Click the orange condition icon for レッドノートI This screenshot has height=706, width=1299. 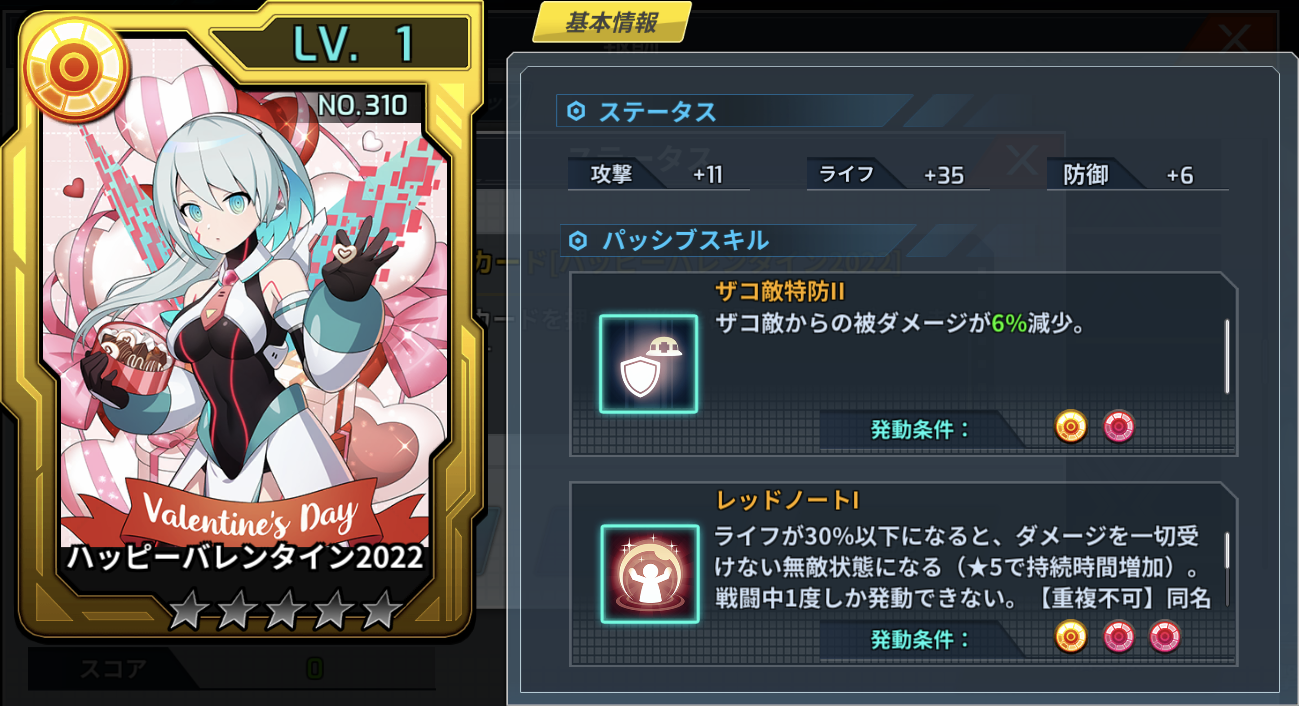pos(1071,636)
